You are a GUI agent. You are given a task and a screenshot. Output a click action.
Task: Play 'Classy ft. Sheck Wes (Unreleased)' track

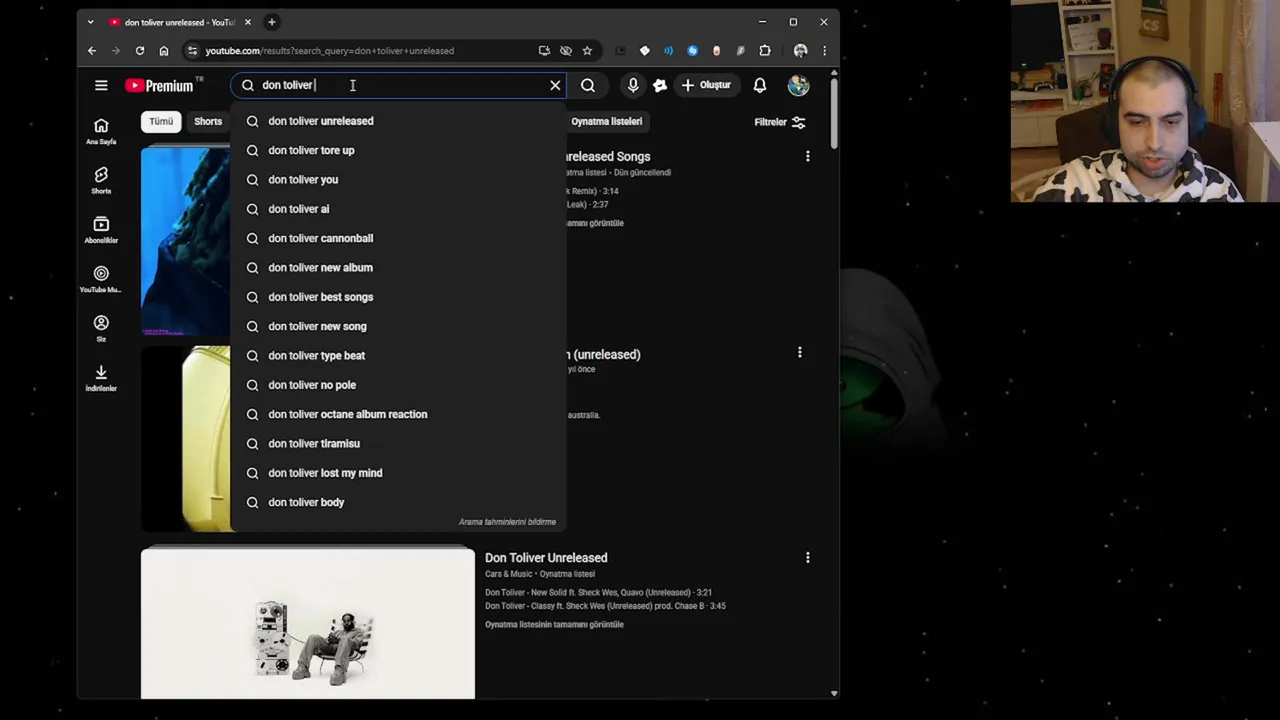[605, 606]
